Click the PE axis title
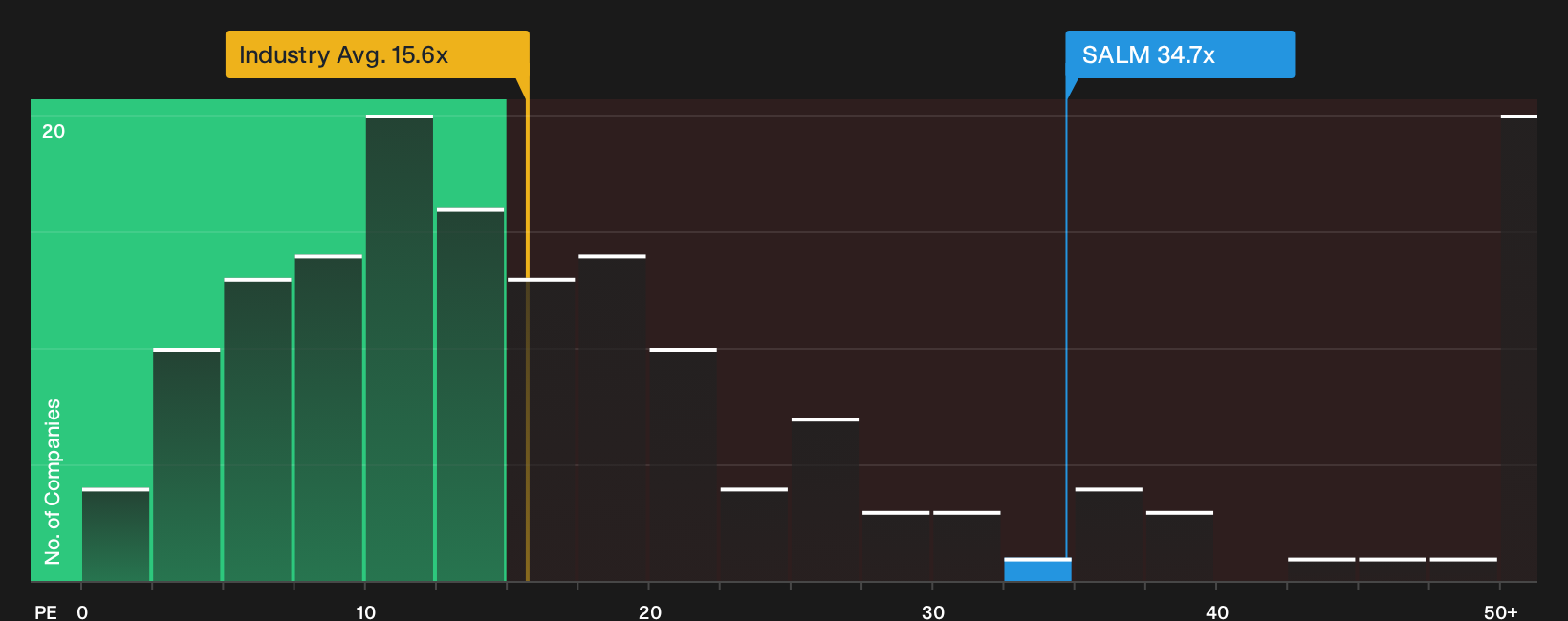Viewport: 1568px width, 621px height. click(x=46, y=611)
